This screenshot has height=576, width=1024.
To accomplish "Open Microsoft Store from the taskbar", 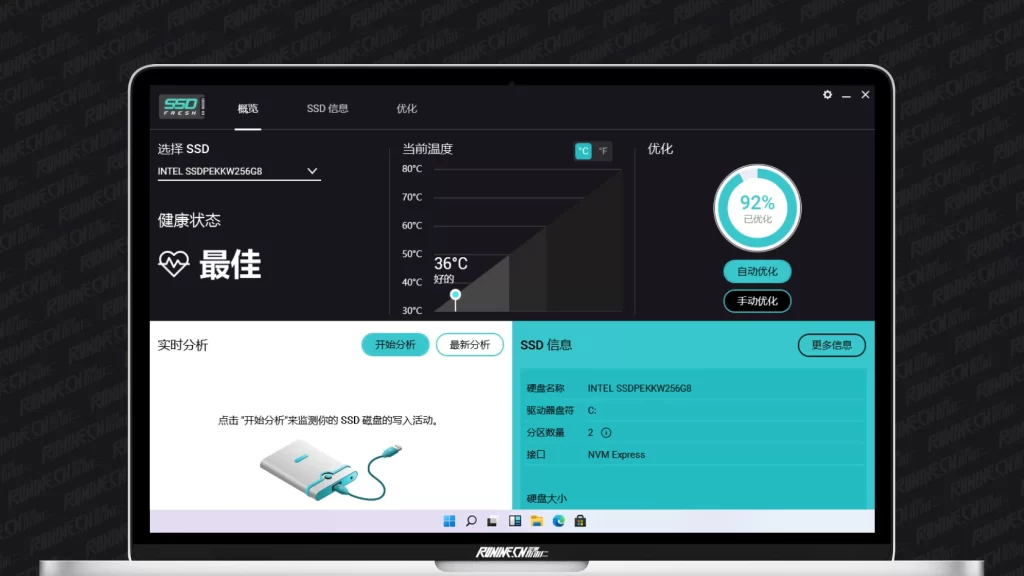I will coord(580,521).
